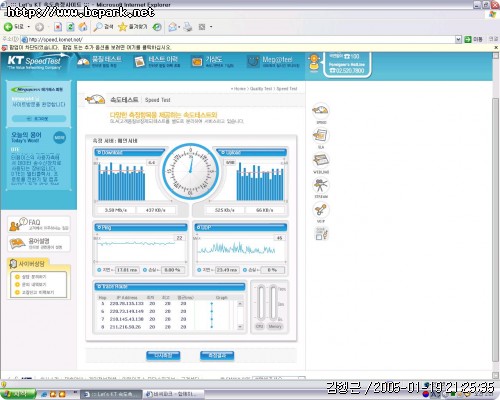
Task: Open the address bar dropdown arrow
Action: tap(458, 39)
